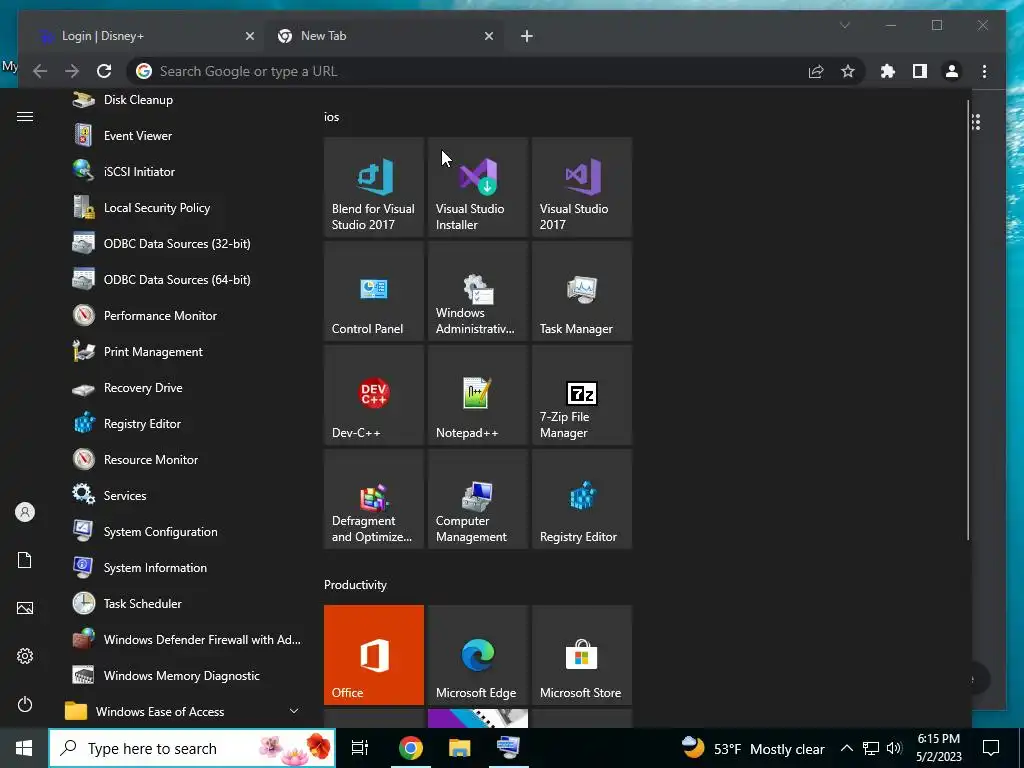This screenshot has width=1024, height=768.
Task: Open Registry Editor in app list
Action: (x=183, y=424)
